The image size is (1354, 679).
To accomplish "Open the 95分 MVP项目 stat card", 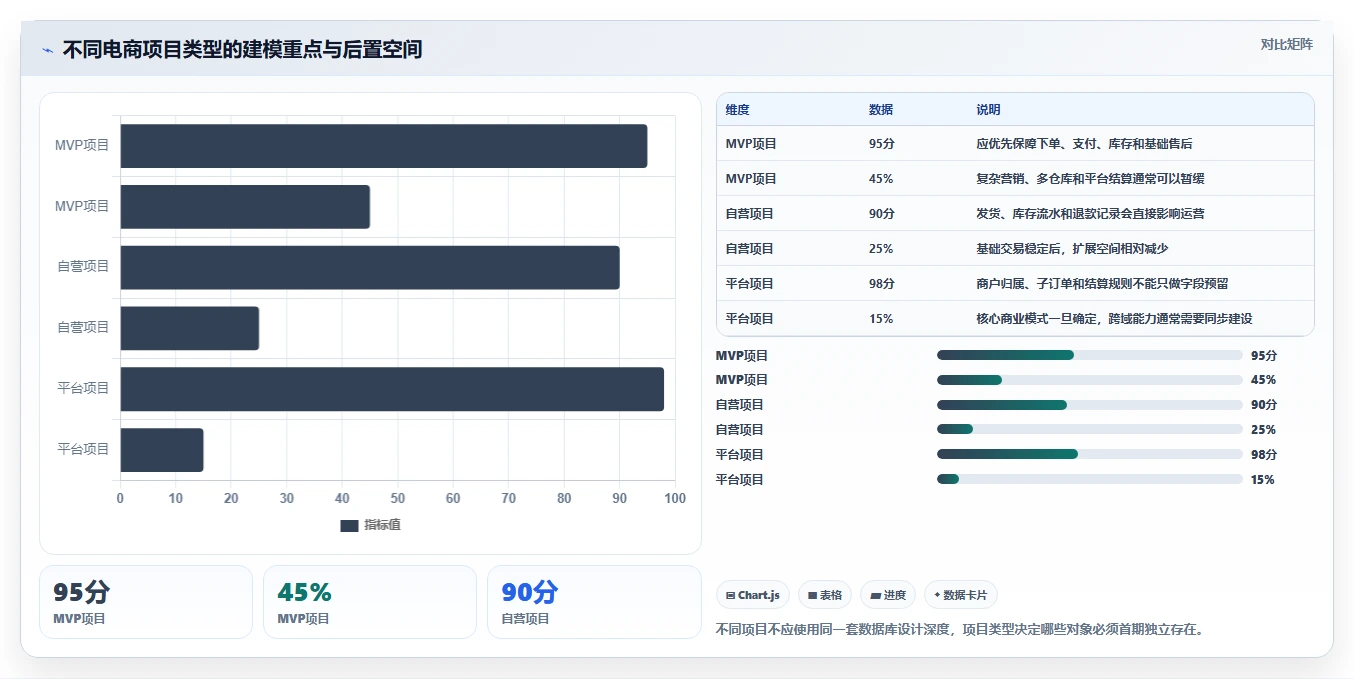I will [x=146, y=602].
